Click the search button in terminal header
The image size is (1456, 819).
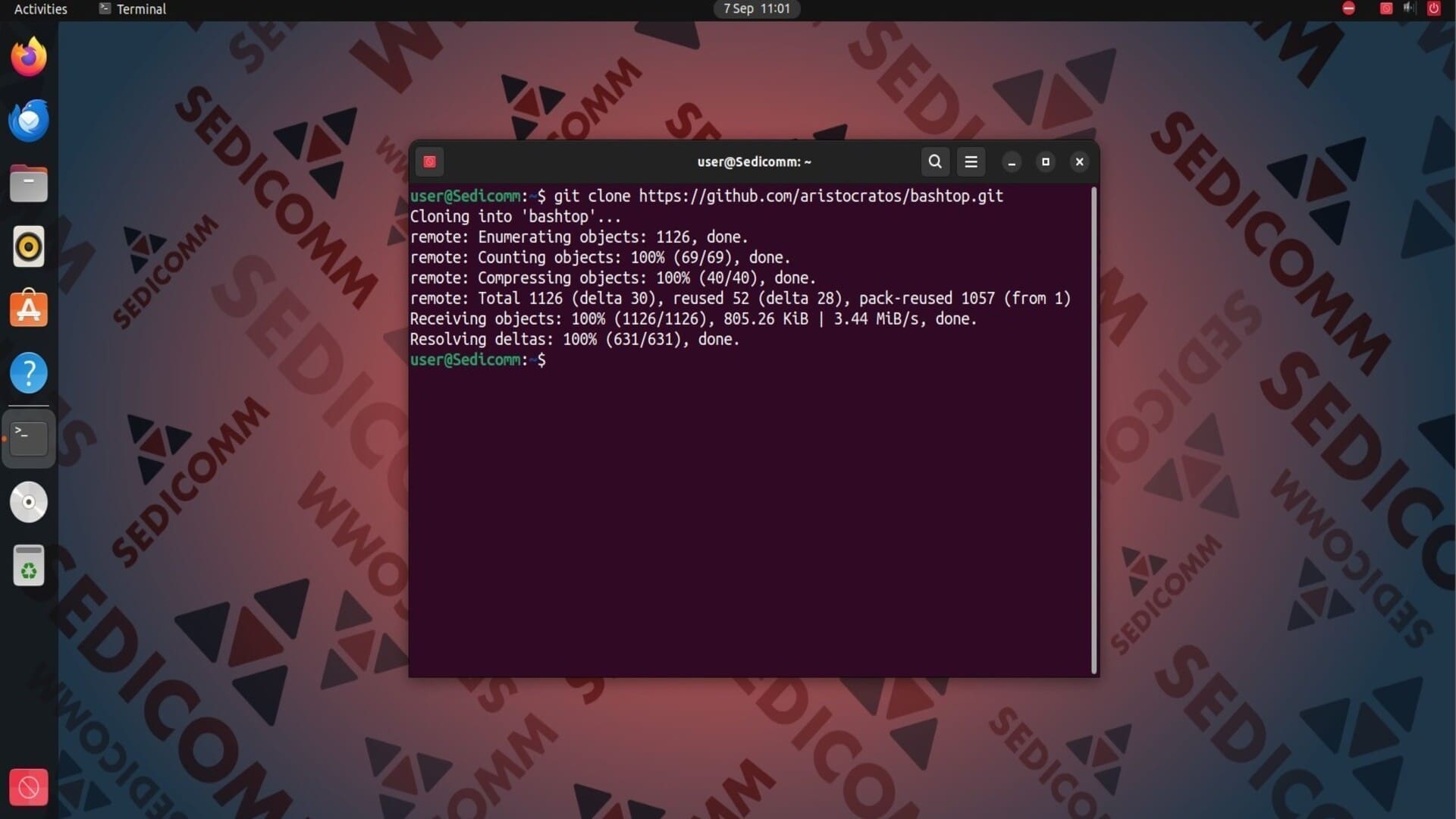(934, 162)
